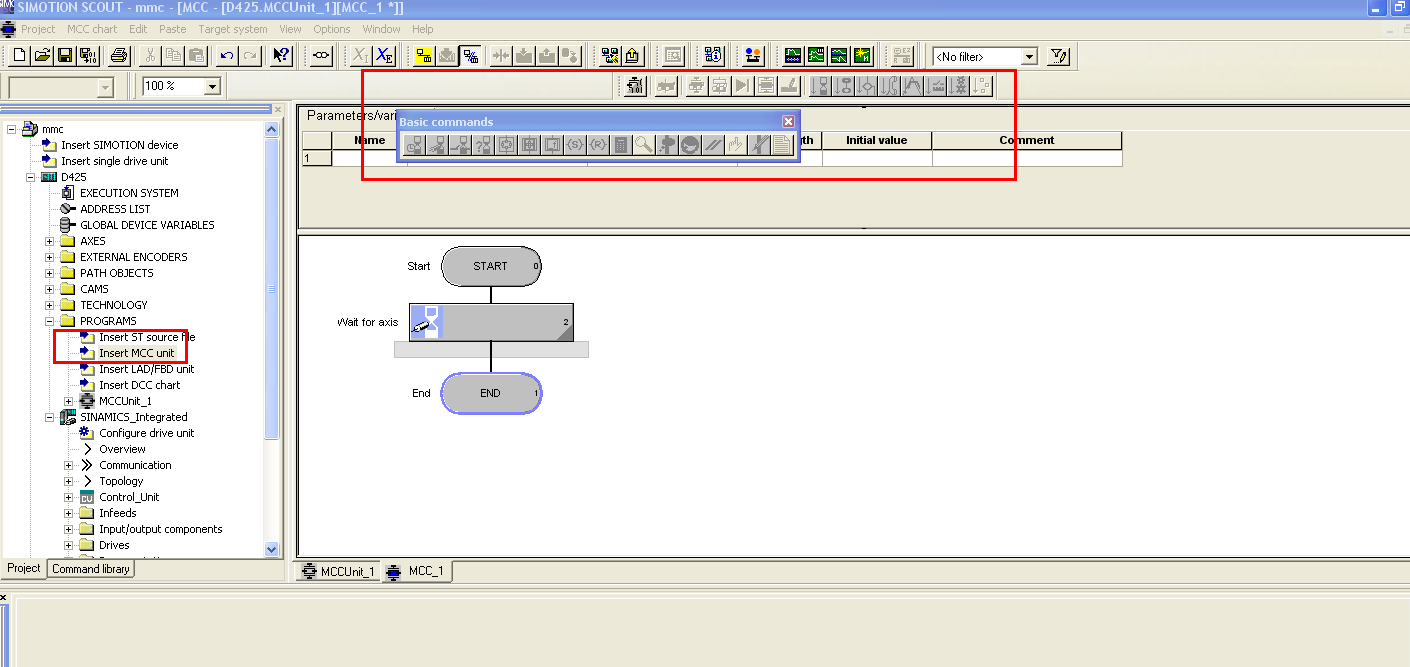Open the No filter dropdown
The width and height of the screenshot is (1410, 667).
pos(1029,57)
